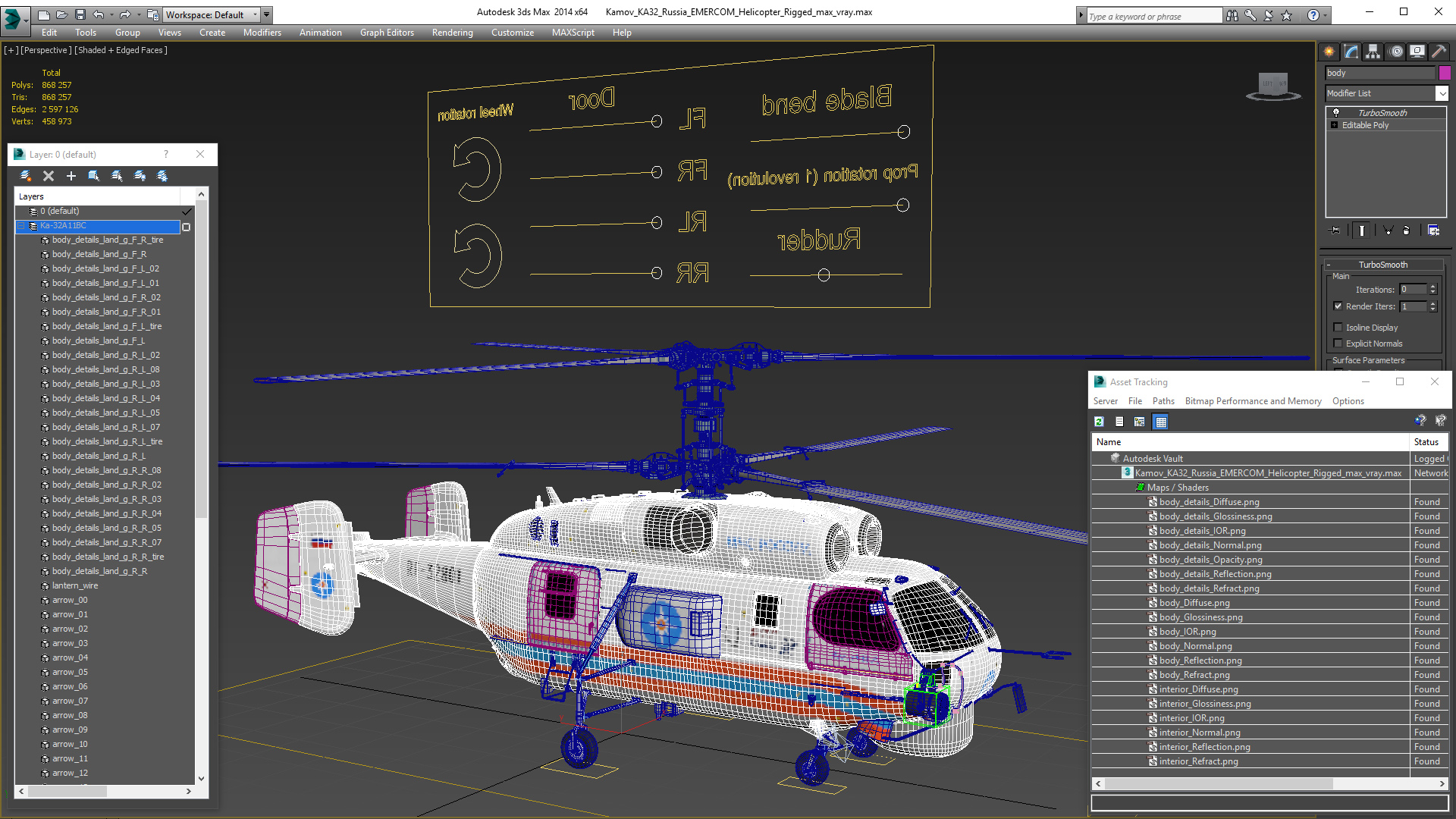The image size is (1456, 819).
Task: Select highlighted objects and layers icon
Action: pyautogui.click(x=94, y=176)
